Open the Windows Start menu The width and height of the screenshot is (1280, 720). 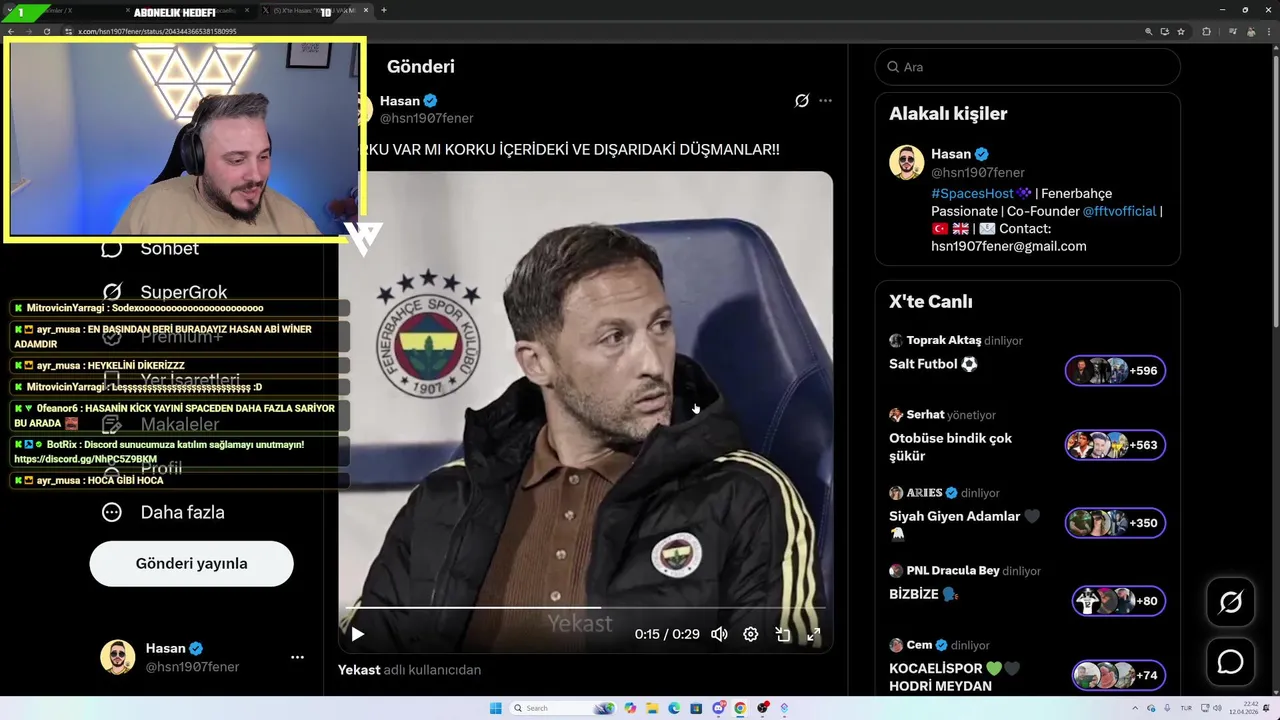tap(495, 708)
